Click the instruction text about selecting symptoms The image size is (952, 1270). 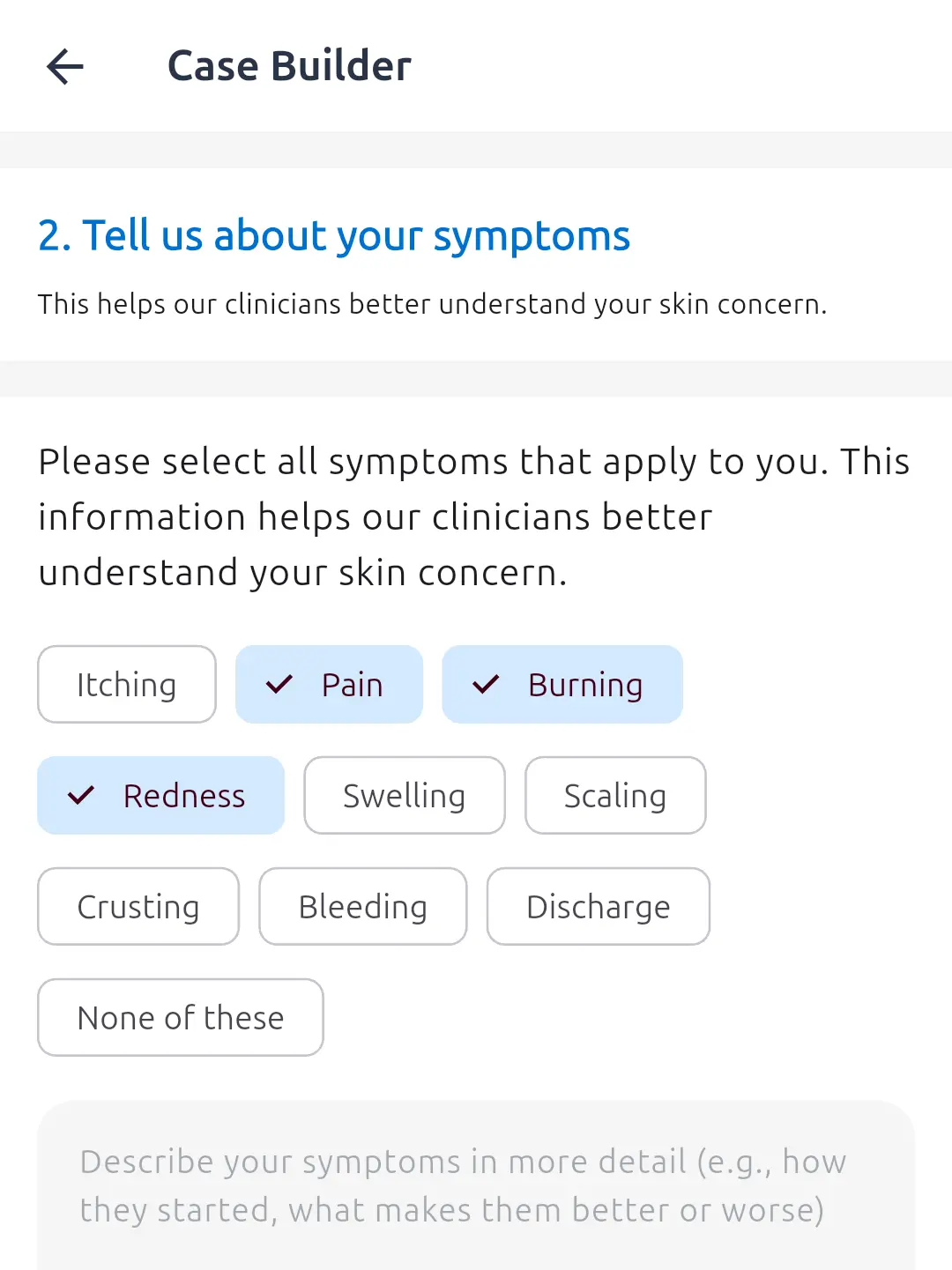[x=474, y=517]
